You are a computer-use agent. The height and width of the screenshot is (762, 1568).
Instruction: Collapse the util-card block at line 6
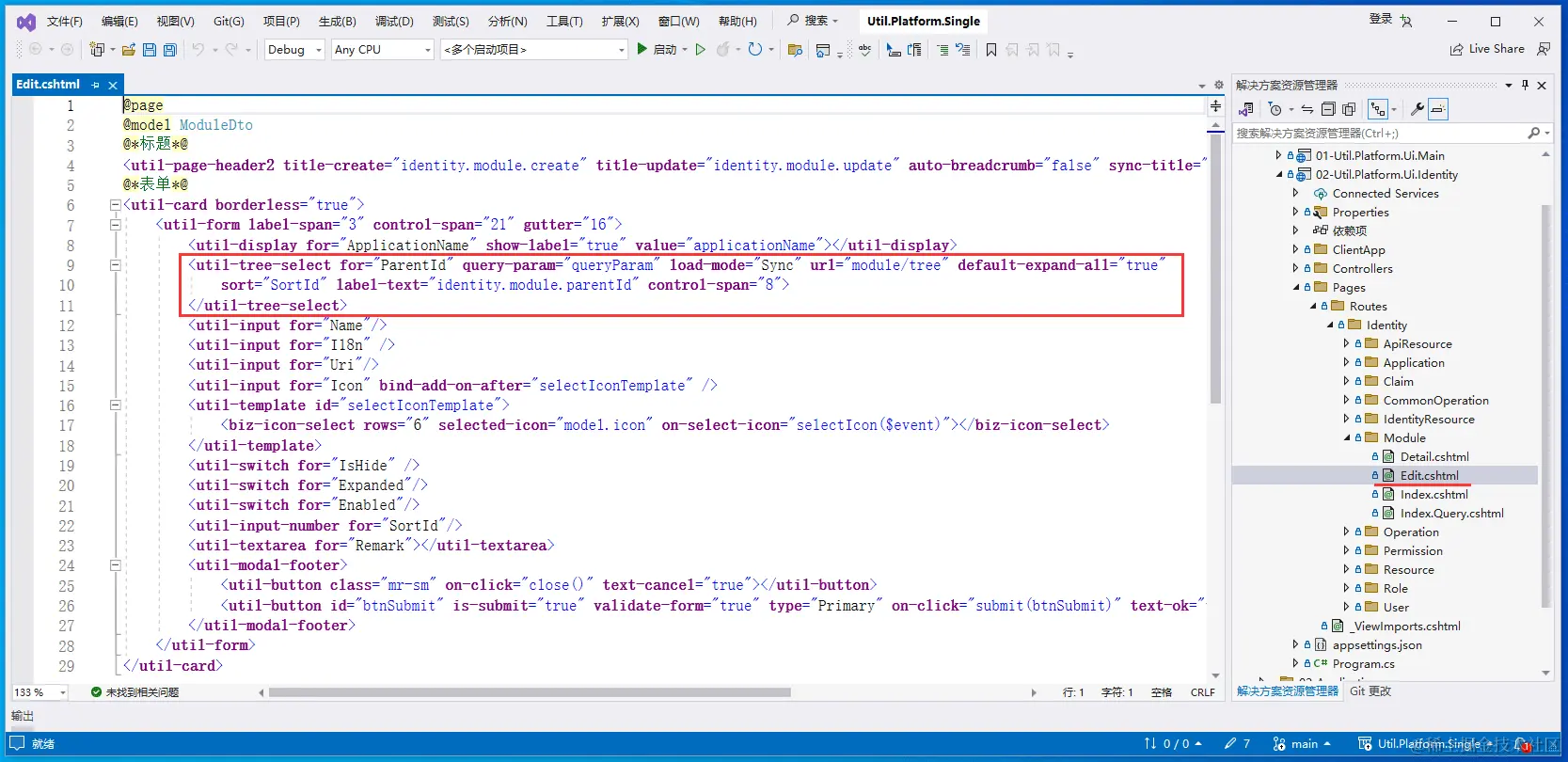[115, 204]
